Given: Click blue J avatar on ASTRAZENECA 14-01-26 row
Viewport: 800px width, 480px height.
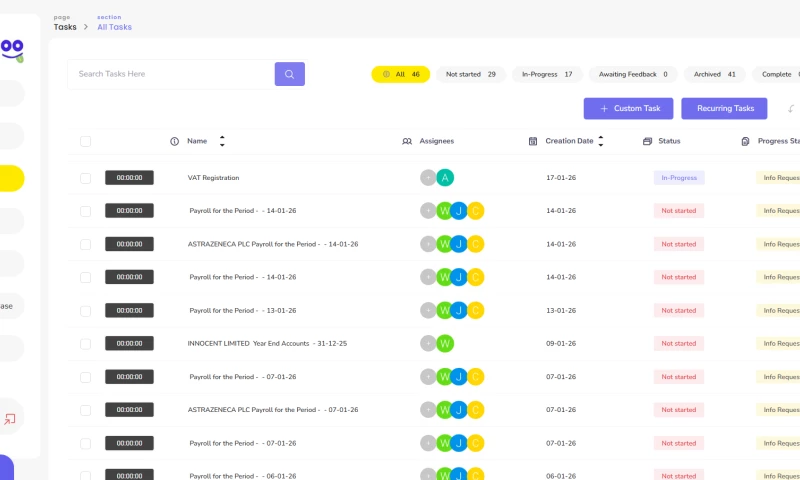Looking at the screenshot, I should pos(459,244).
